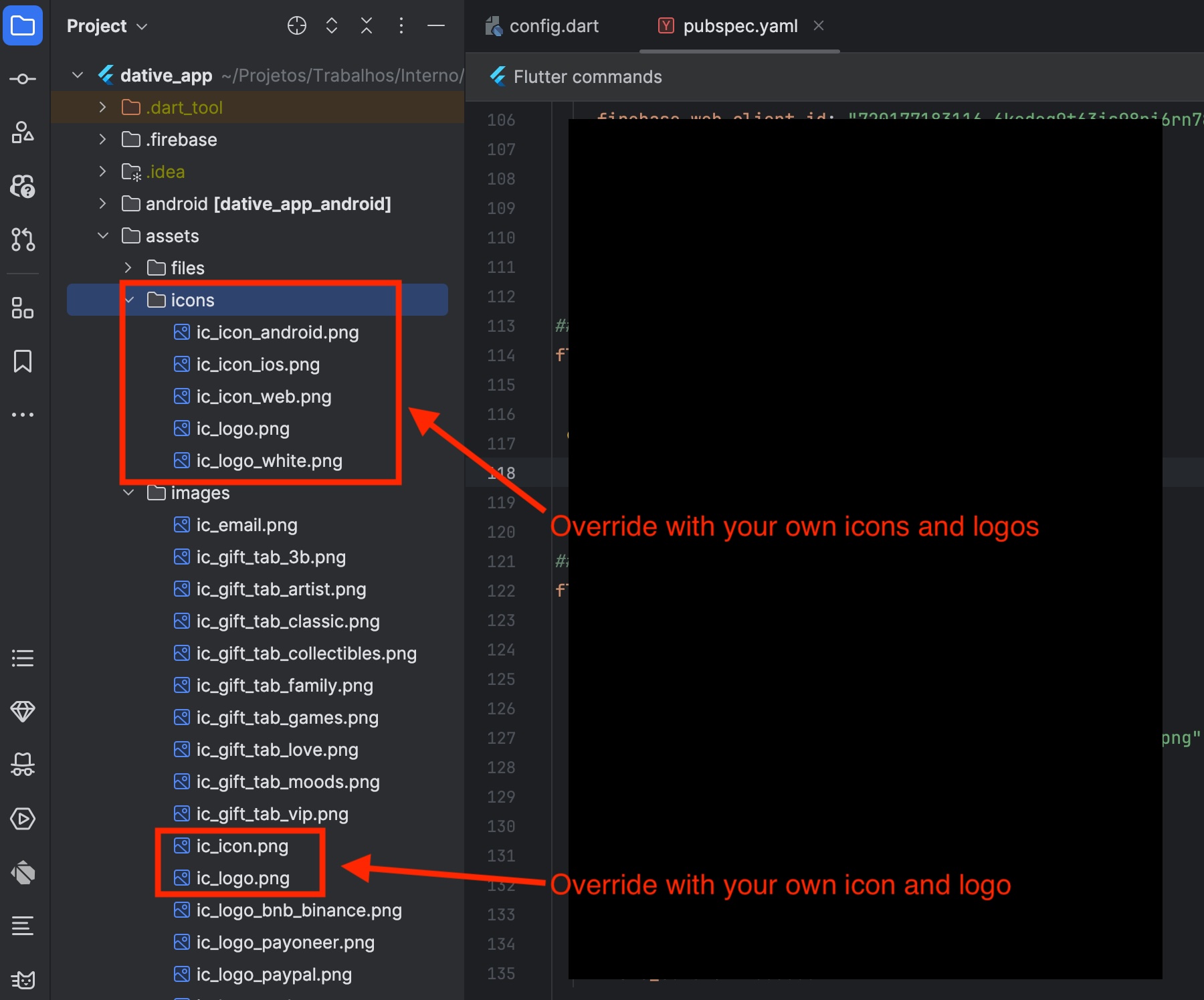The width and height of the screenshot is (1204, 1000).
Task: Hide the Project panel with minimize dash
Action: [436, 26]
